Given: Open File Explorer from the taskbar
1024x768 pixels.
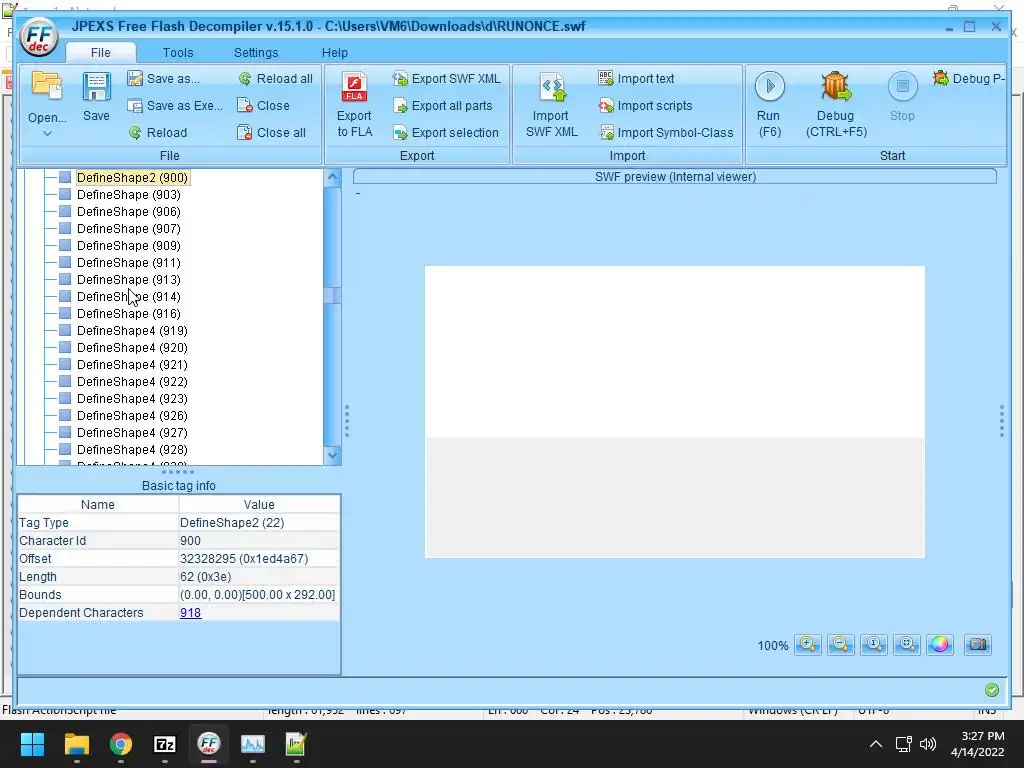Looking at the screenshot, I should tap(76, 744).
